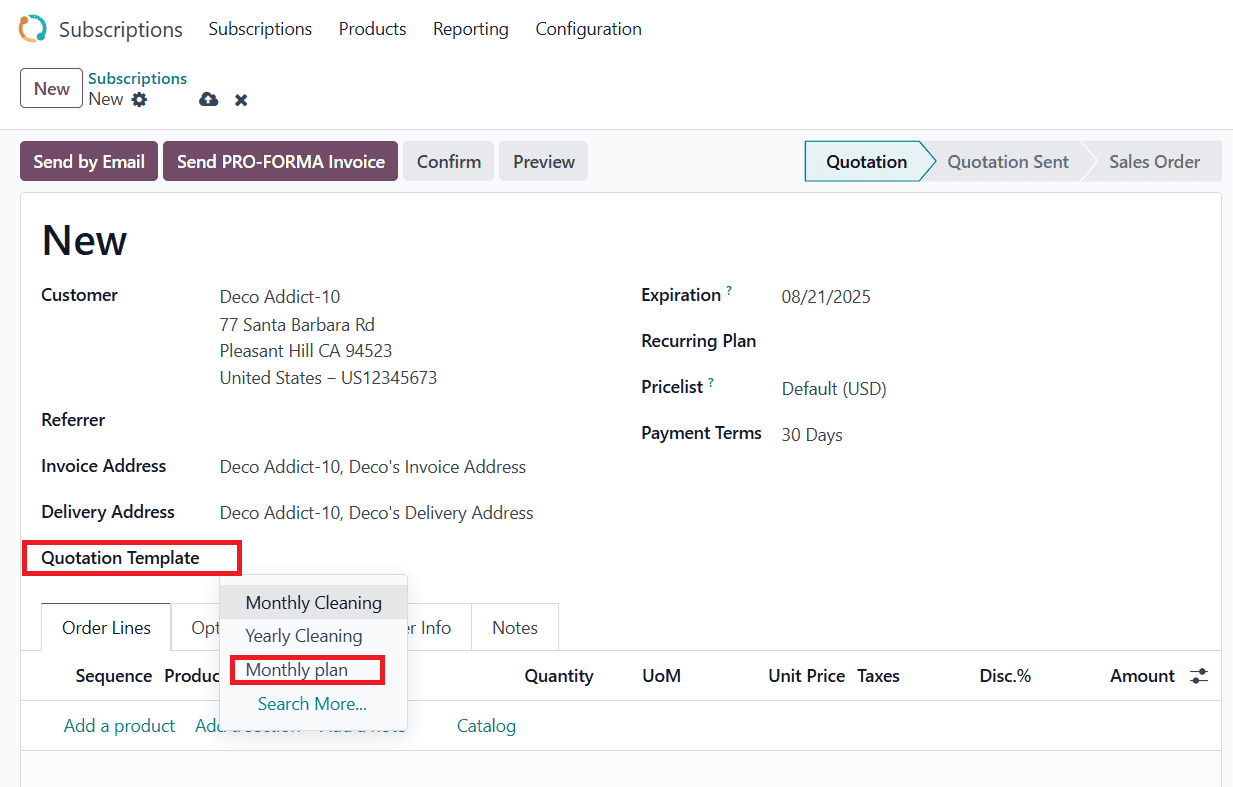This screenshot has height=787, width=1233.
Task: Click the Taxes column header
Action: click(878, 676)
